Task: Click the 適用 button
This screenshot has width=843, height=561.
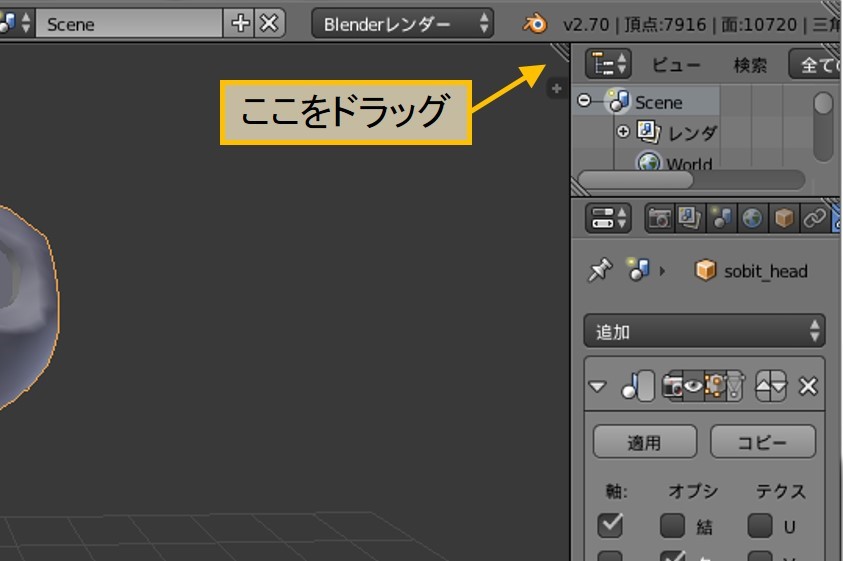Action: point(645,441)
